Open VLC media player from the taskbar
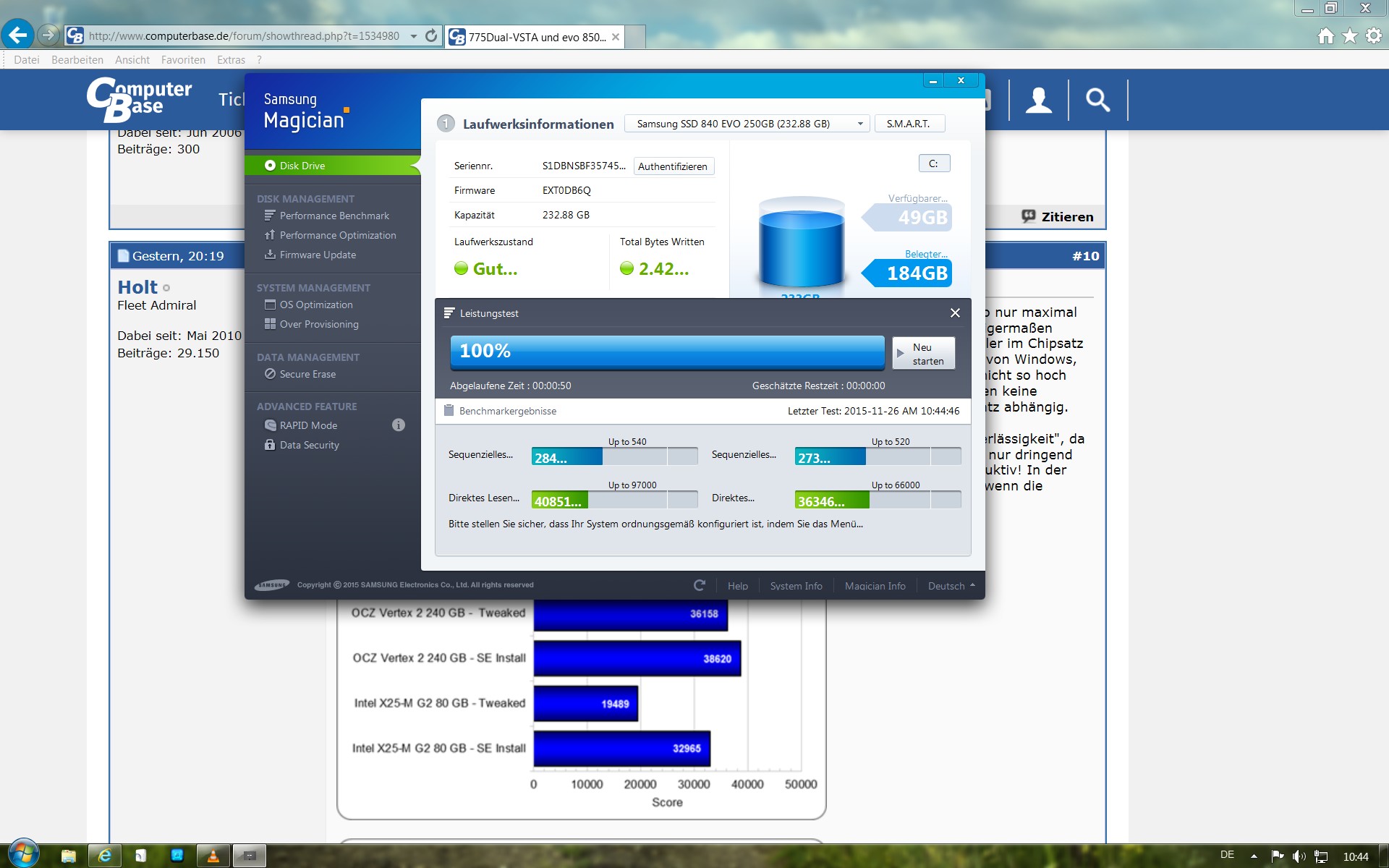 pyautogui.click(x=213, y=856)
